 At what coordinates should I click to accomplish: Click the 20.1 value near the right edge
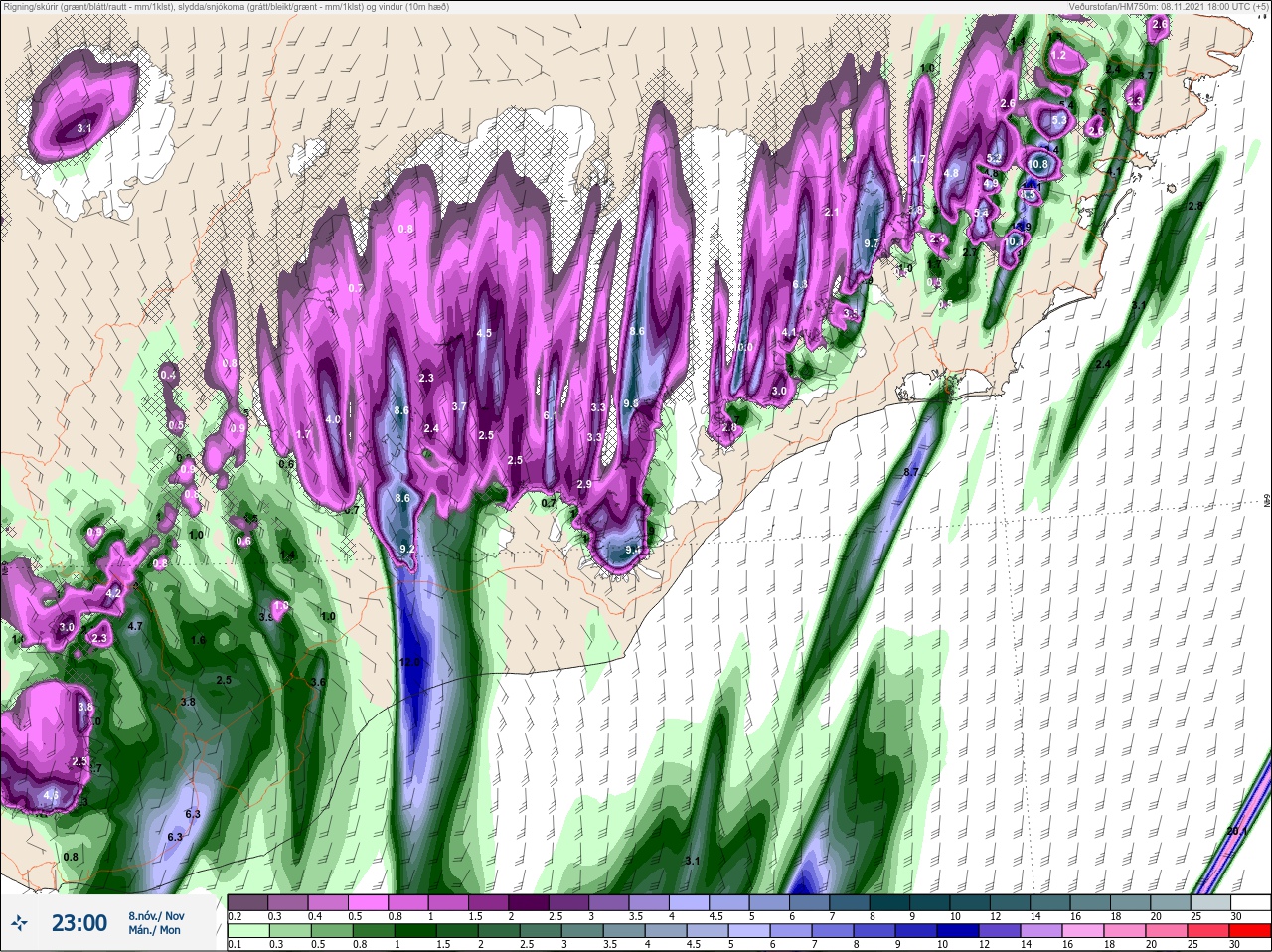1236,831
